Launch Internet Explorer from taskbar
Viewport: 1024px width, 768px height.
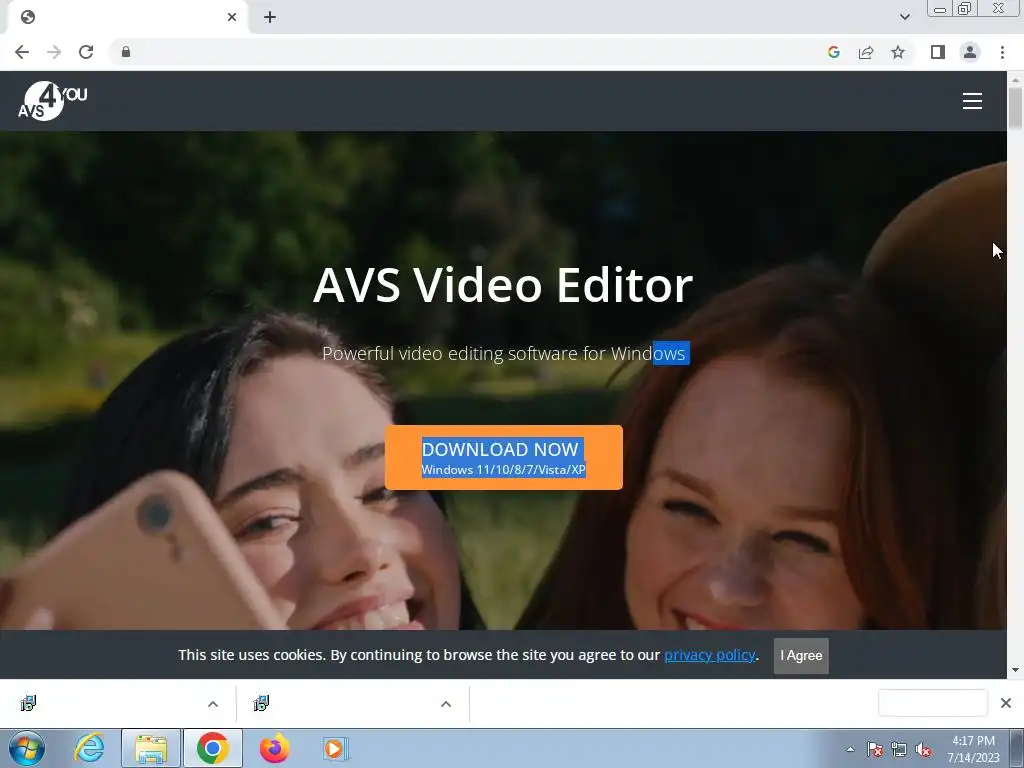(x=89, y=748)
